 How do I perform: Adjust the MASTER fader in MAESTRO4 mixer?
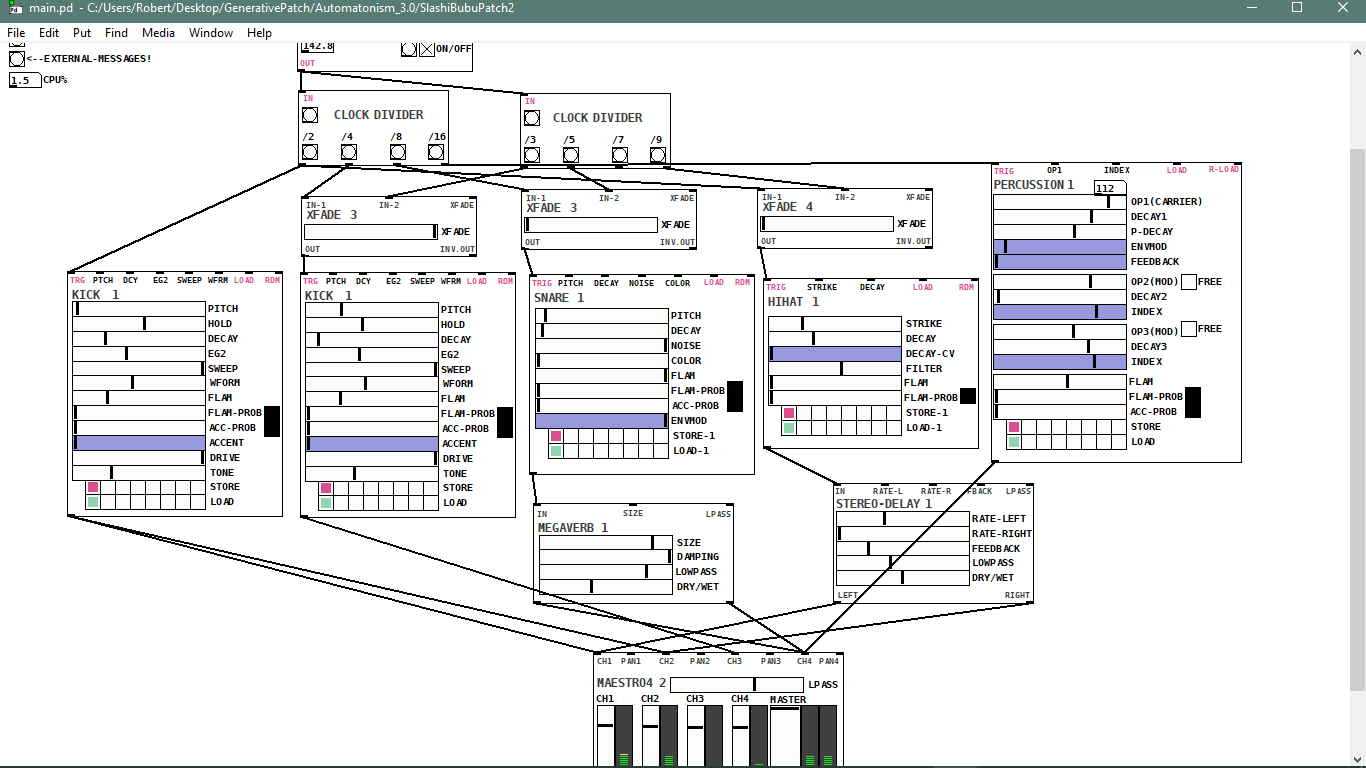pos(785,737)
